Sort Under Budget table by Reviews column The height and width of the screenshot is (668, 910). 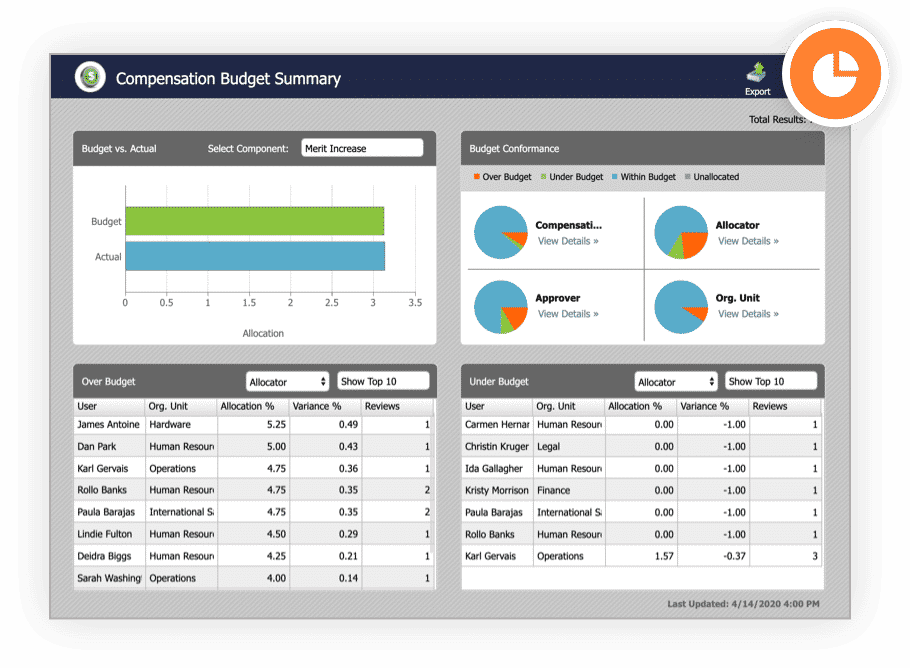[x=785, y=406]
